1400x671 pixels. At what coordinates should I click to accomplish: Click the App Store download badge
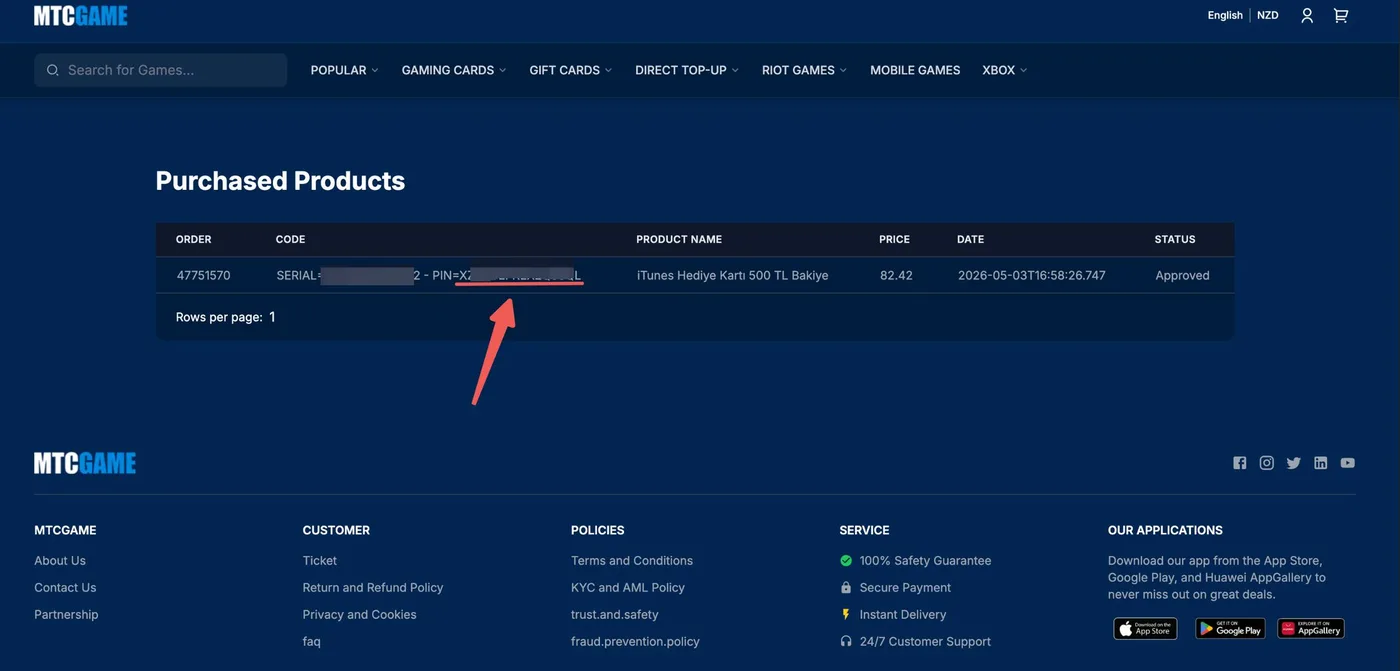(x=1145, y=628)
